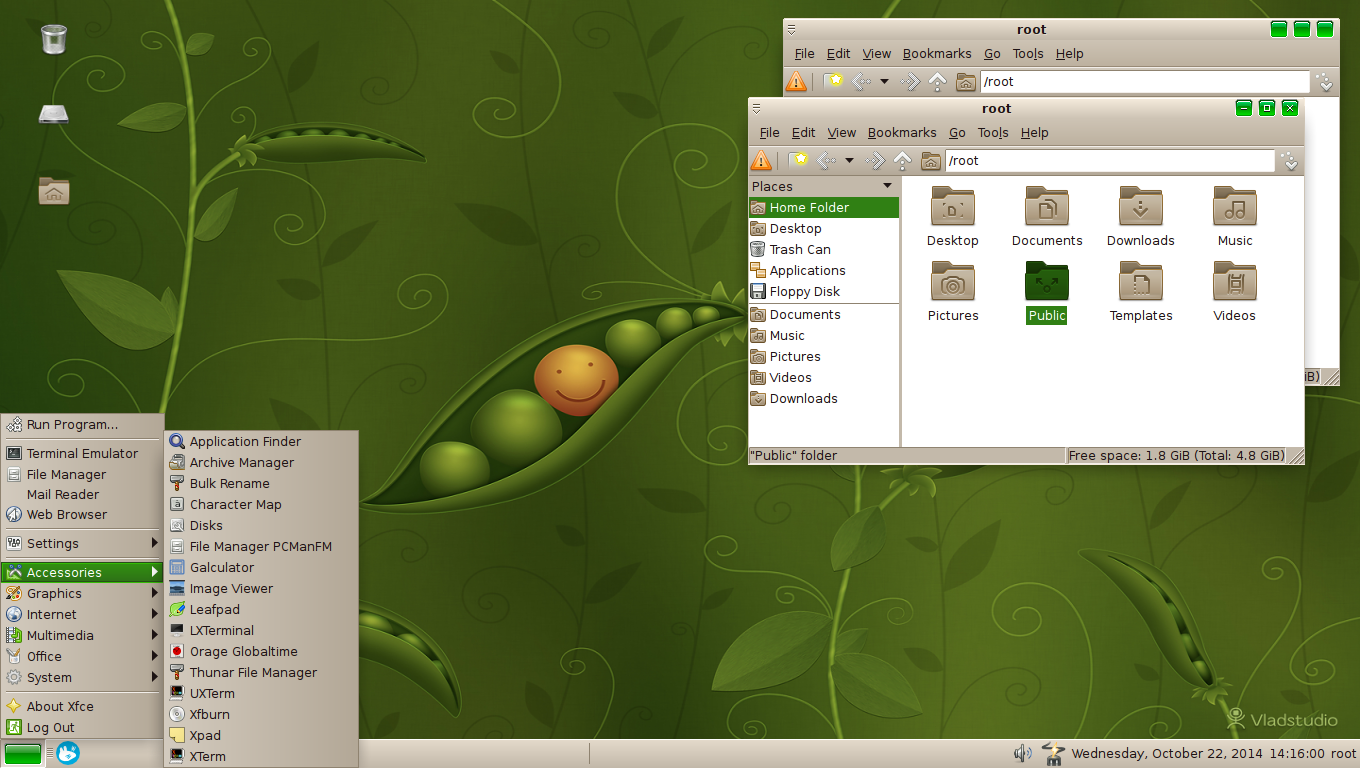This screenshot has width=1360, height=768.
Task: Launch Application Finder from Accessories
Action: (x=260, y=441)
